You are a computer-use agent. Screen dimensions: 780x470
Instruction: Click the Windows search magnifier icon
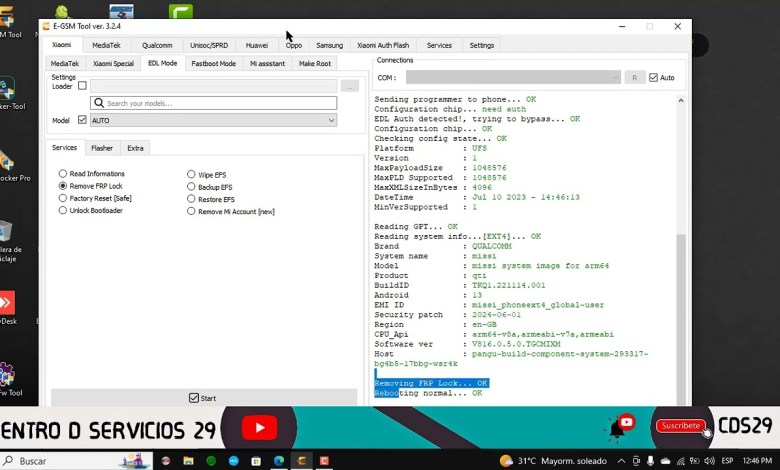coord(9,461)
